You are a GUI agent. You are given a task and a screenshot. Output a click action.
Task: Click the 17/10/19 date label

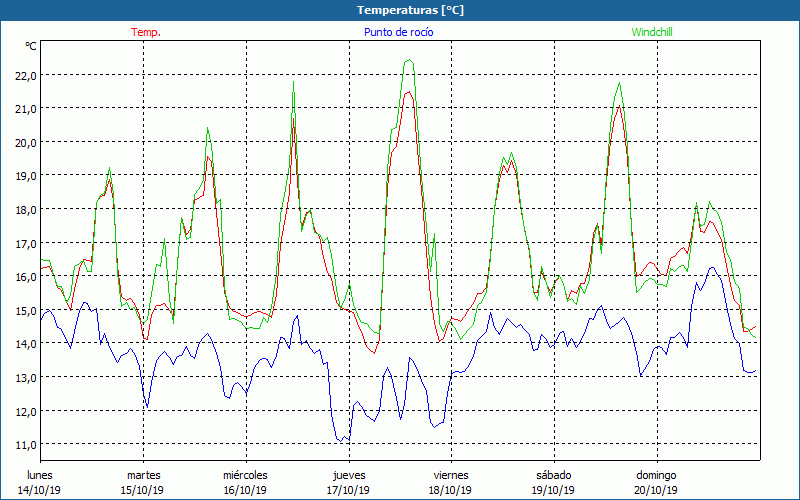tap(348, 490)
